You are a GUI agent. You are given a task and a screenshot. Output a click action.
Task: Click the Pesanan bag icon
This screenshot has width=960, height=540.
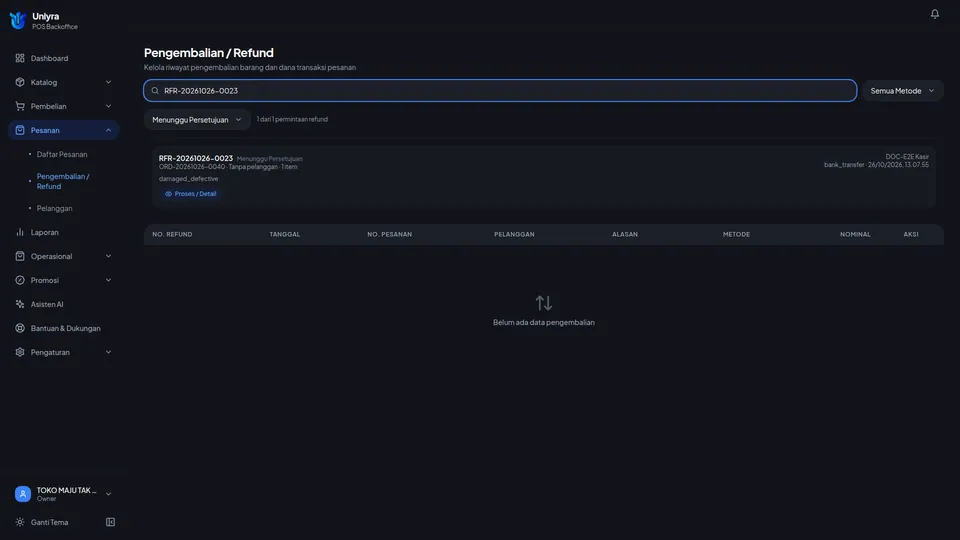click(20, 130)
